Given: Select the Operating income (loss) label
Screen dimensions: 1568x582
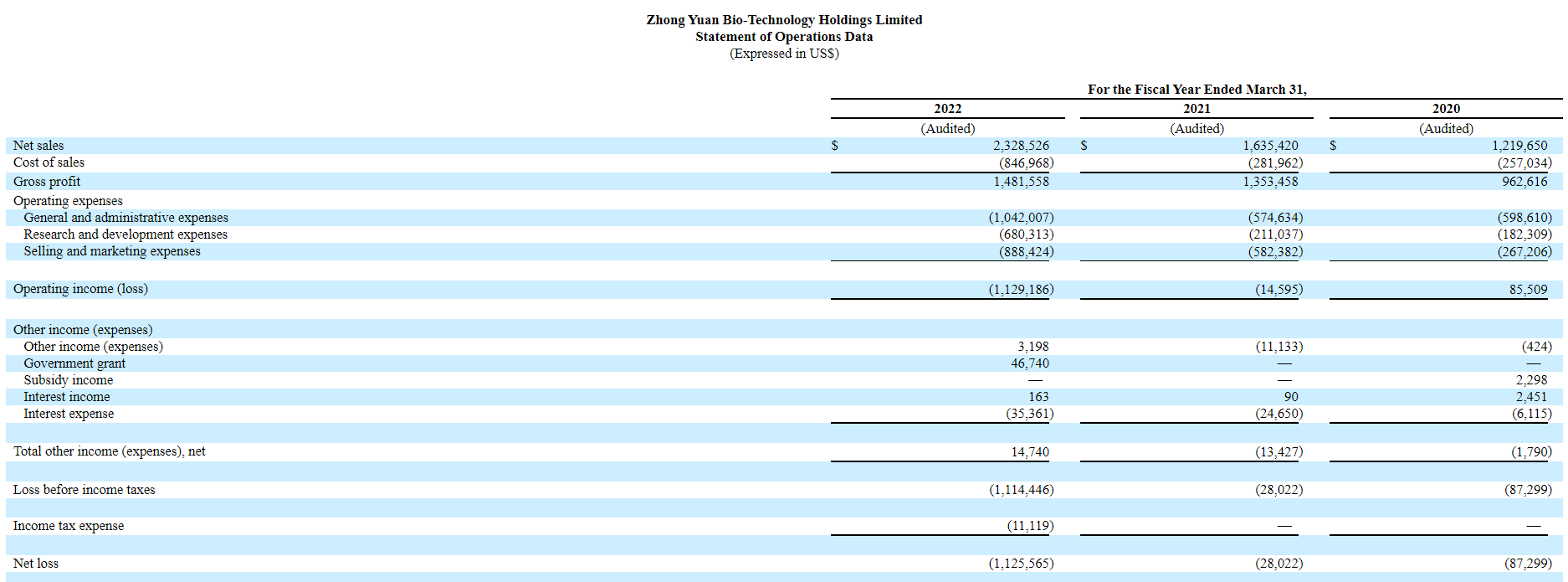Looking at the screenshot, I should [80, 289].
